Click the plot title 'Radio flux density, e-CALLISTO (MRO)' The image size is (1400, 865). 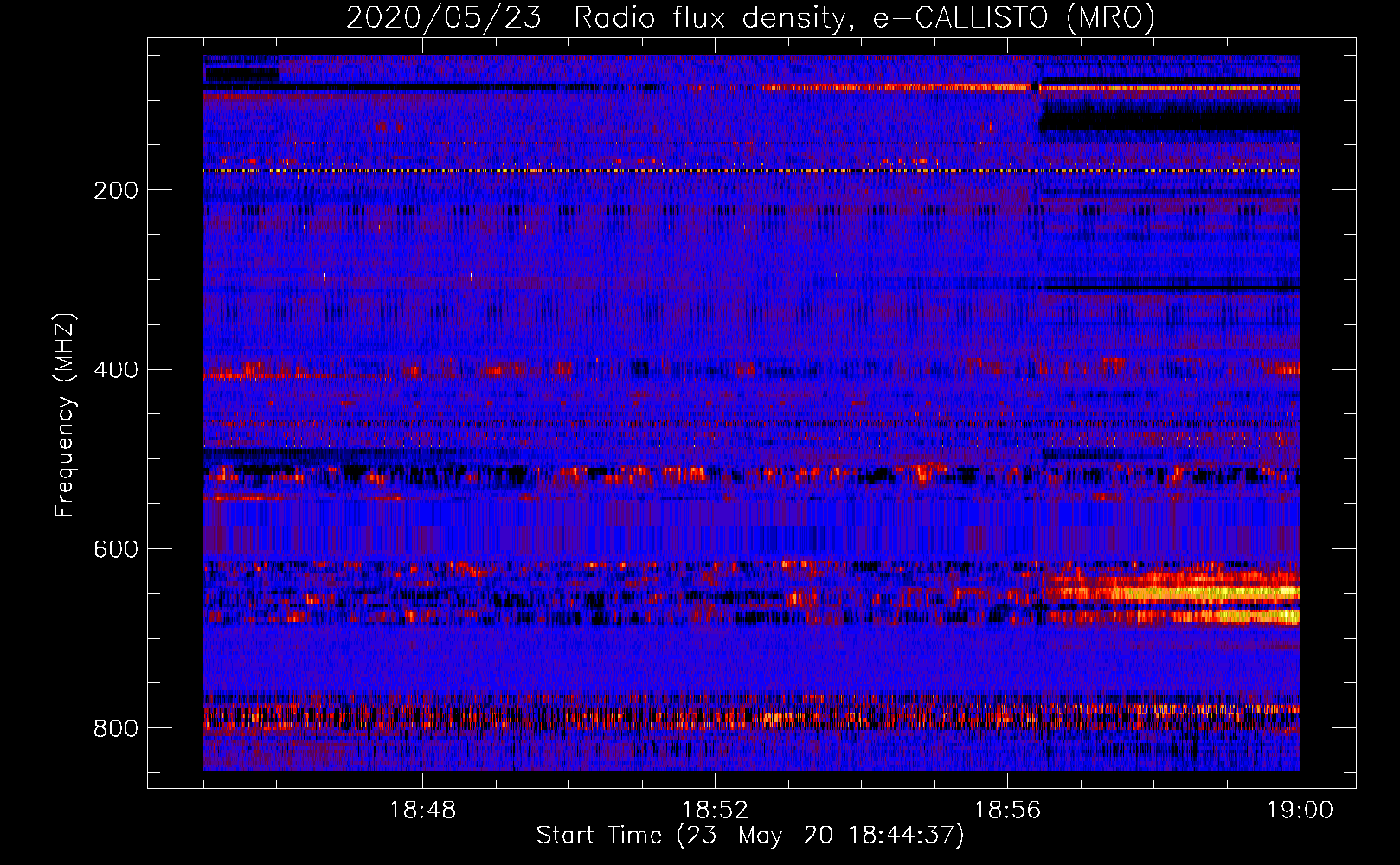[864, 17]
